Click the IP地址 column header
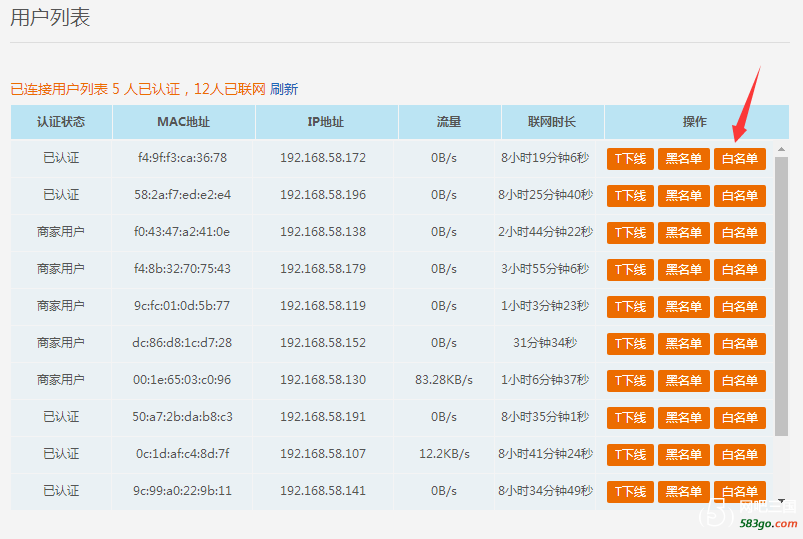Image resolution: width=803 pixels, height=539 pixels. 326,122
